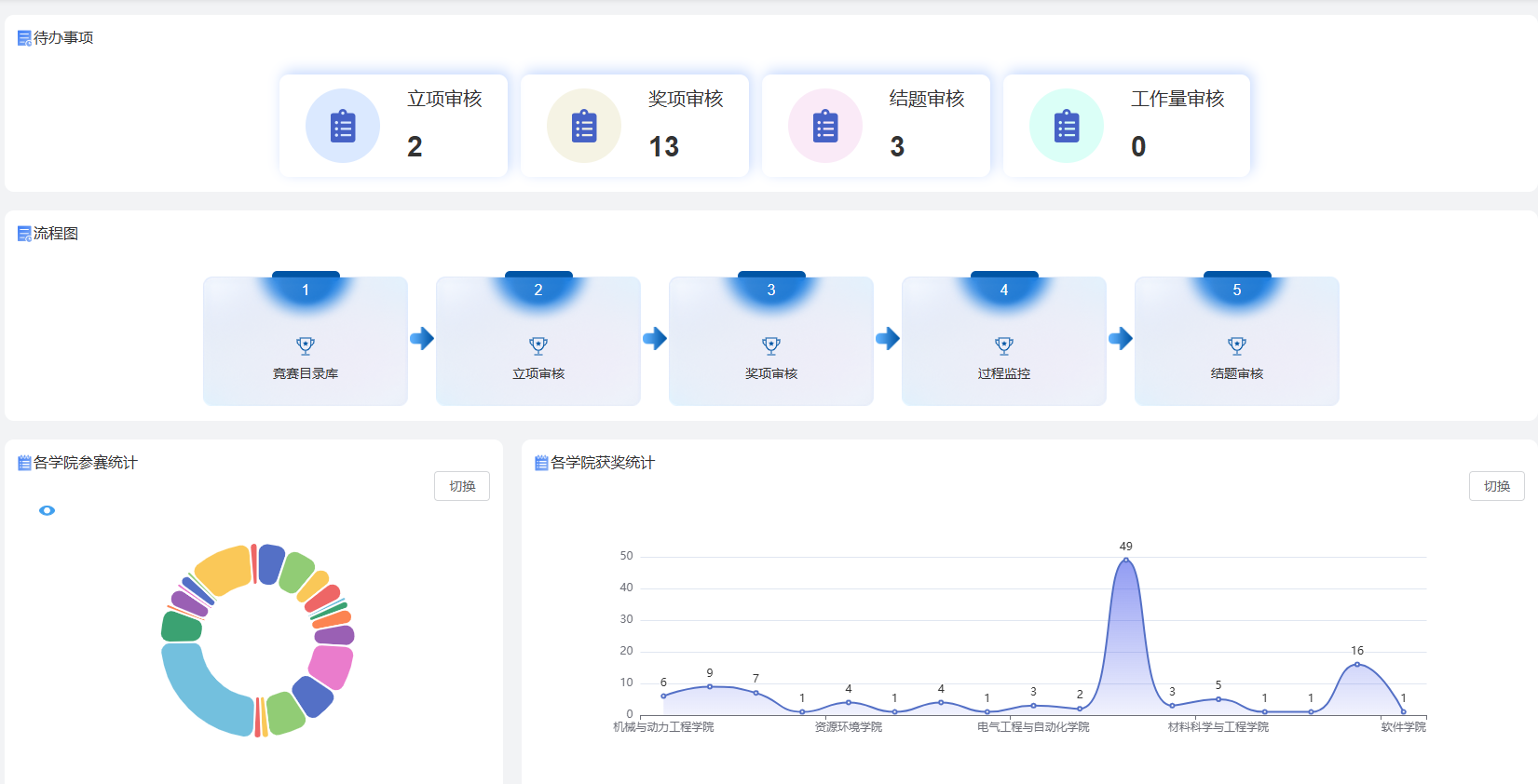Viewport: 1538px width, 784px height.
Task: Click the data point labeled 16
Action: [x=1357, y=664]
